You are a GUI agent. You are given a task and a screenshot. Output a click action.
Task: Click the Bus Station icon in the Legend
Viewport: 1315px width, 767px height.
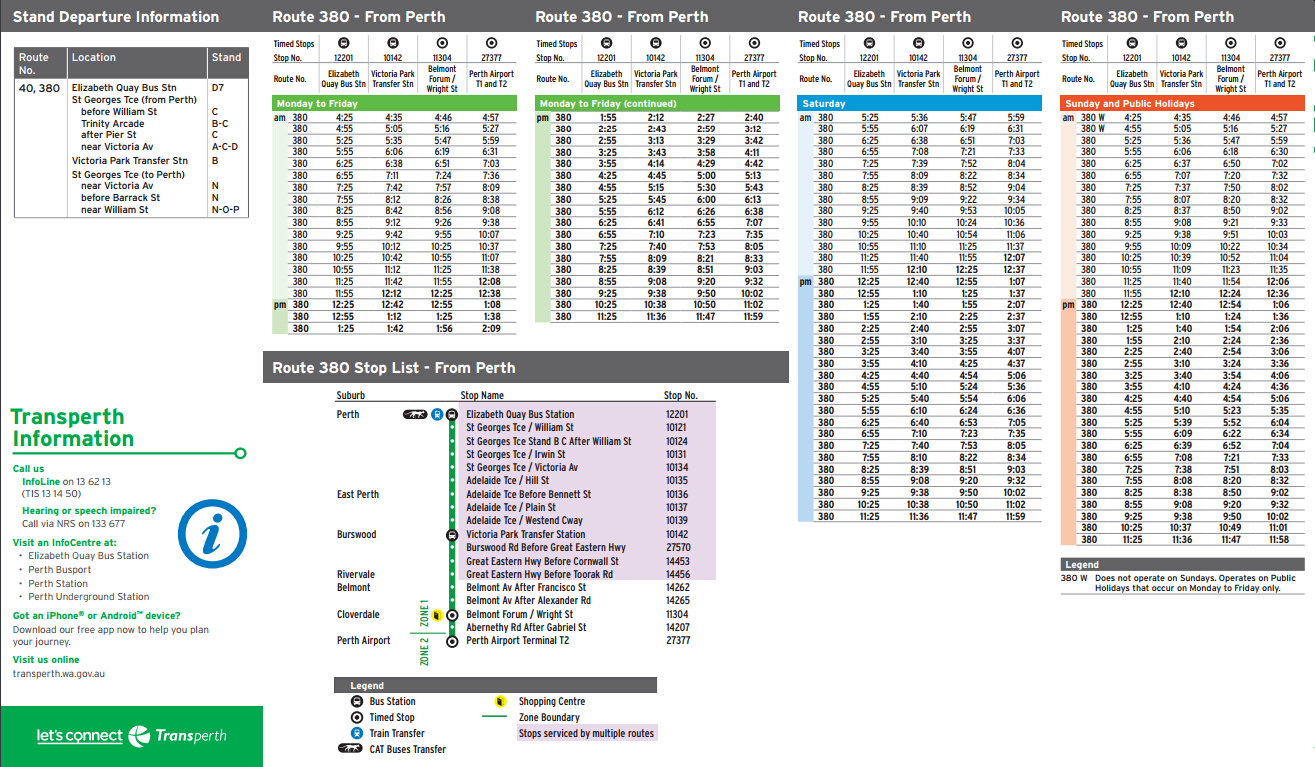point(356,702)
